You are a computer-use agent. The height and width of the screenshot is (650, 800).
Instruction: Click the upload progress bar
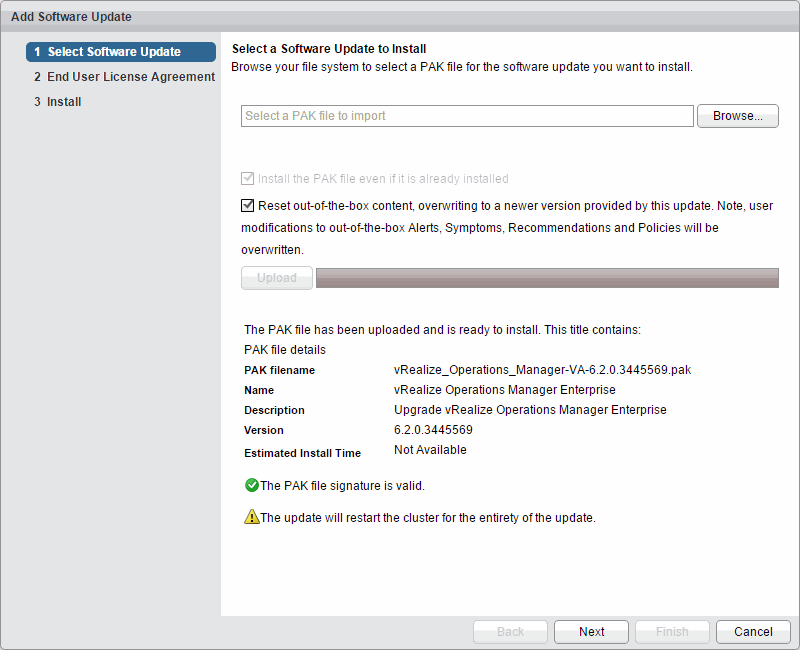coord(546,278)
